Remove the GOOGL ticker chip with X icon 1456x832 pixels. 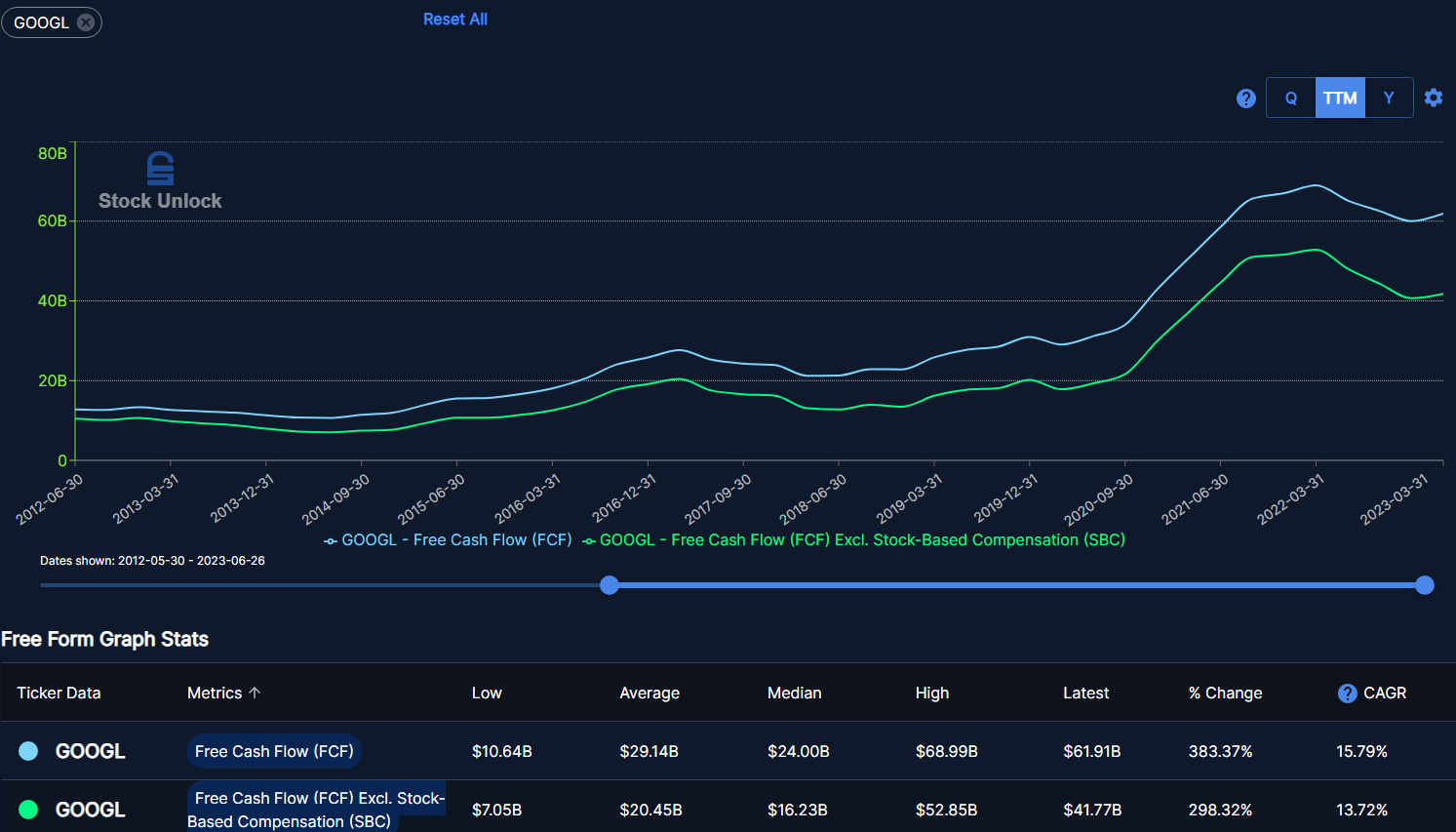[x=86, y=22]
